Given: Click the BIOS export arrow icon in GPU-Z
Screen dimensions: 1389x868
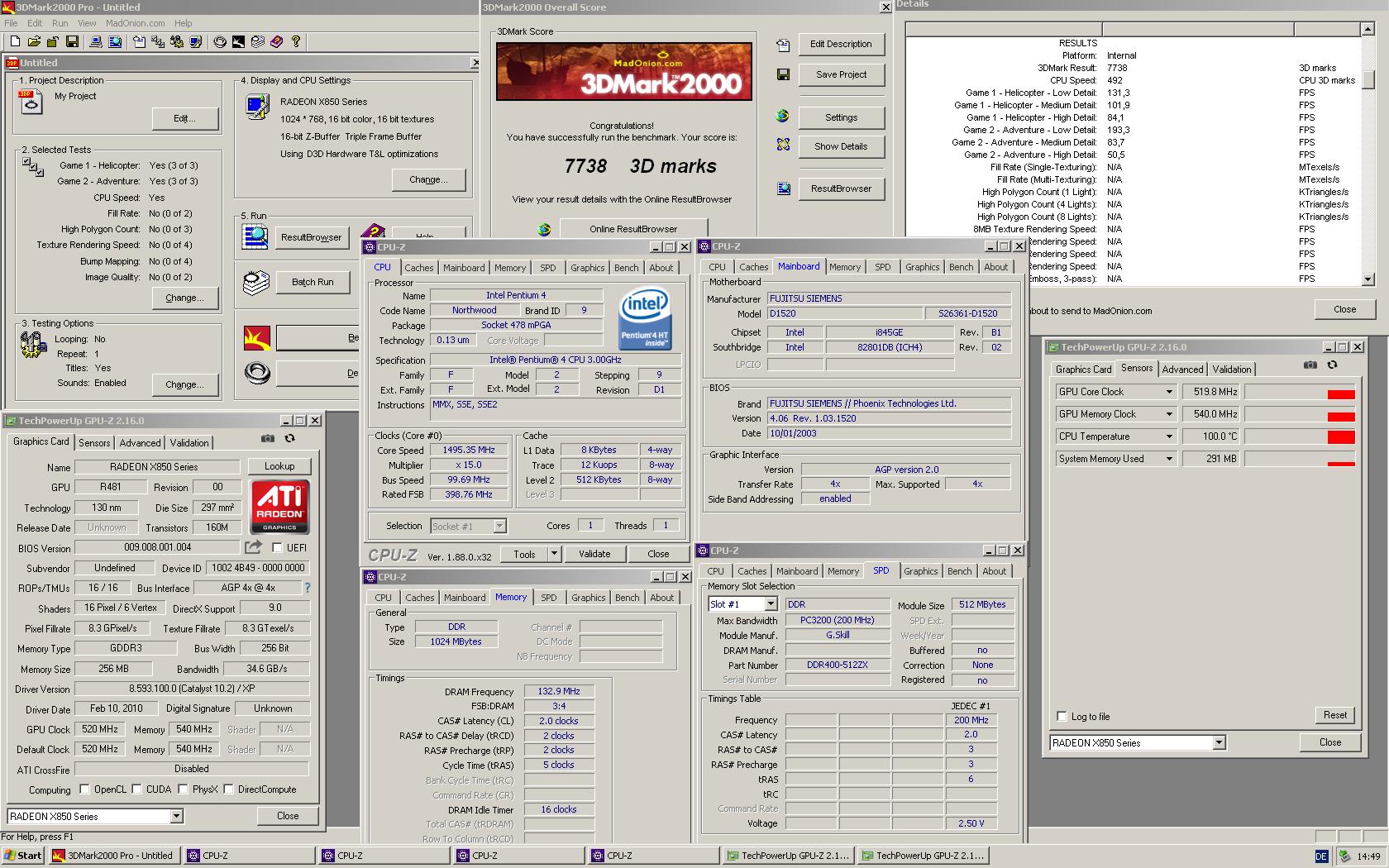Looking at the screenshot, I should tap(254, 546).
